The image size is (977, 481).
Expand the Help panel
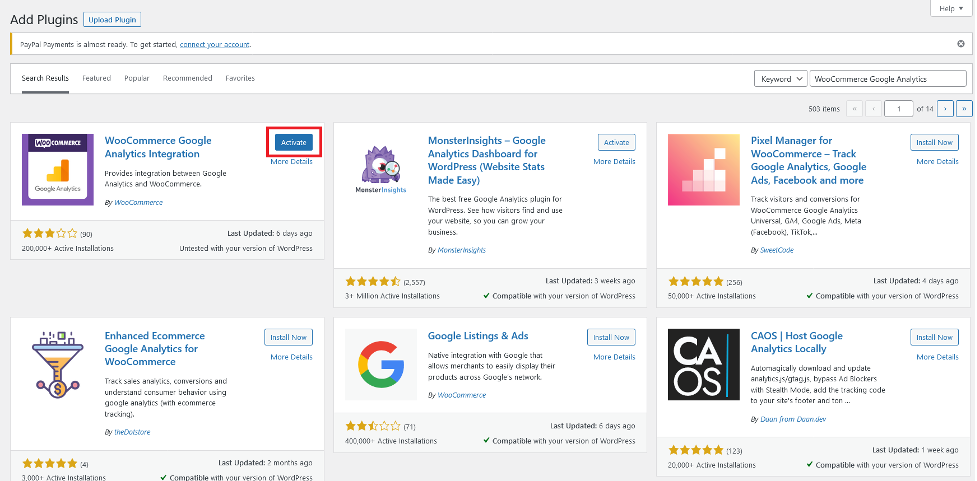pyautogui.click(x=951, y=8)
